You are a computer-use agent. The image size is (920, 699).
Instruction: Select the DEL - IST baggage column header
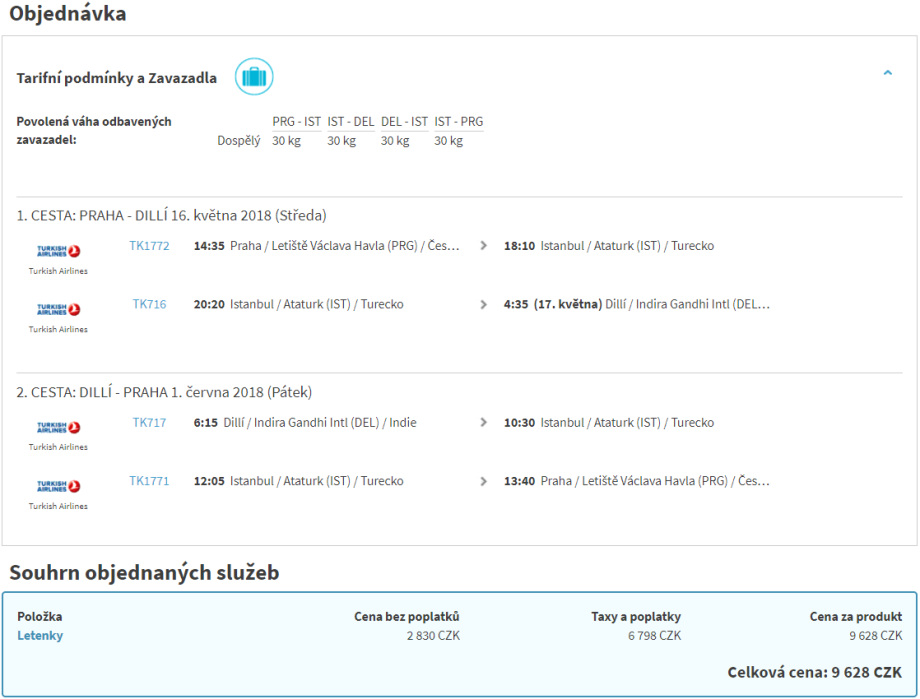[404, 122]
